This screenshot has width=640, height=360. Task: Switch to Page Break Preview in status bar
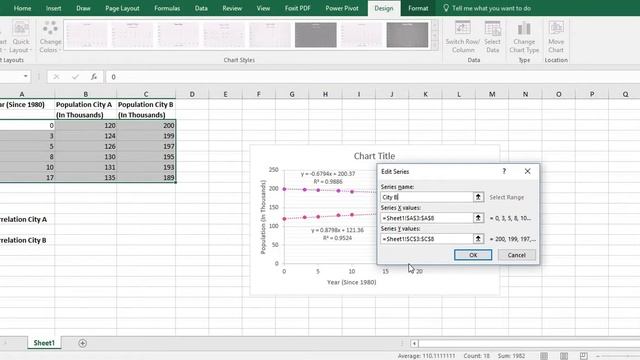pyautogui.click(x=584, y=356)
